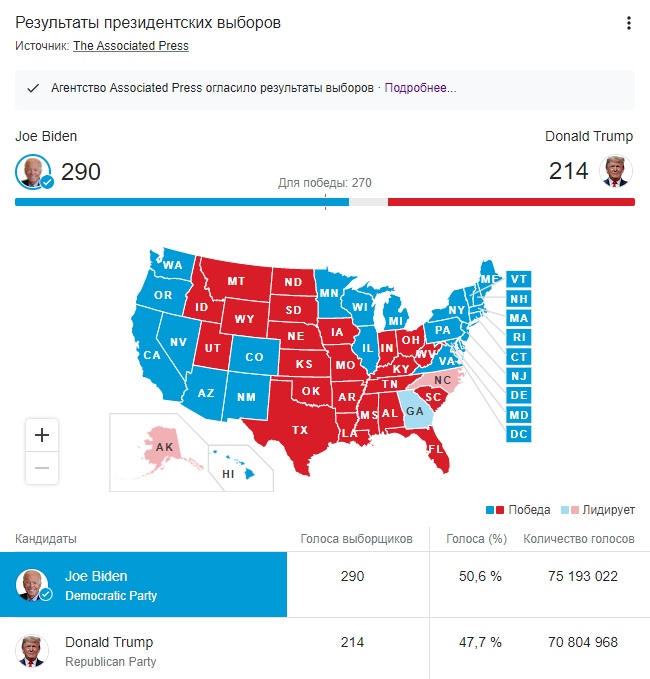Viewport: 650px width, 679px height.
Task: Select the NJ state label box
Action: [518, 376]
